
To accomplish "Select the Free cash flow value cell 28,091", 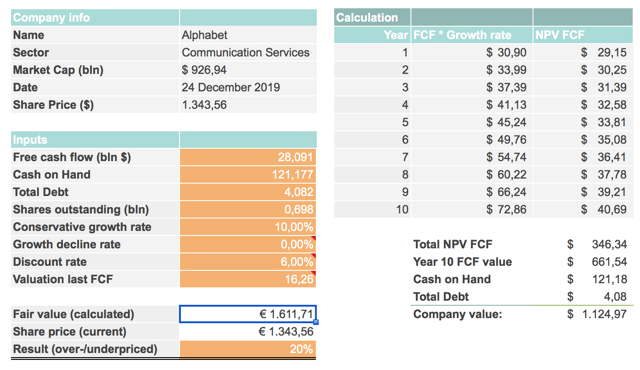I will (x=248, y=157).
